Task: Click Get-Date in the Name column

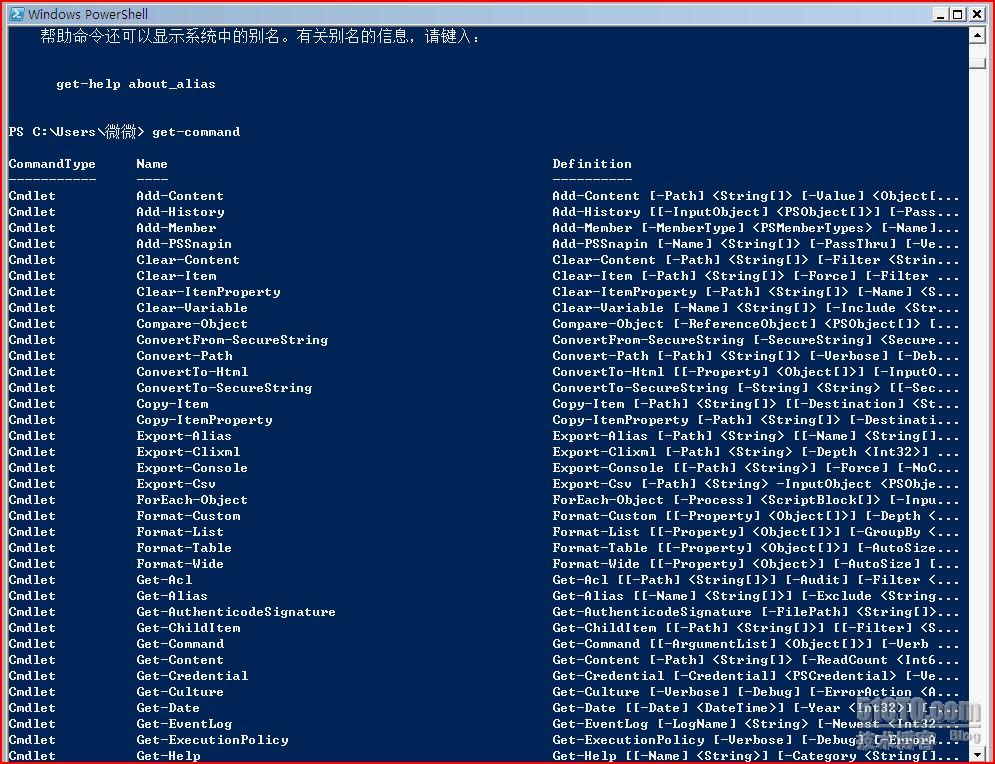Action: pos(168,708)
